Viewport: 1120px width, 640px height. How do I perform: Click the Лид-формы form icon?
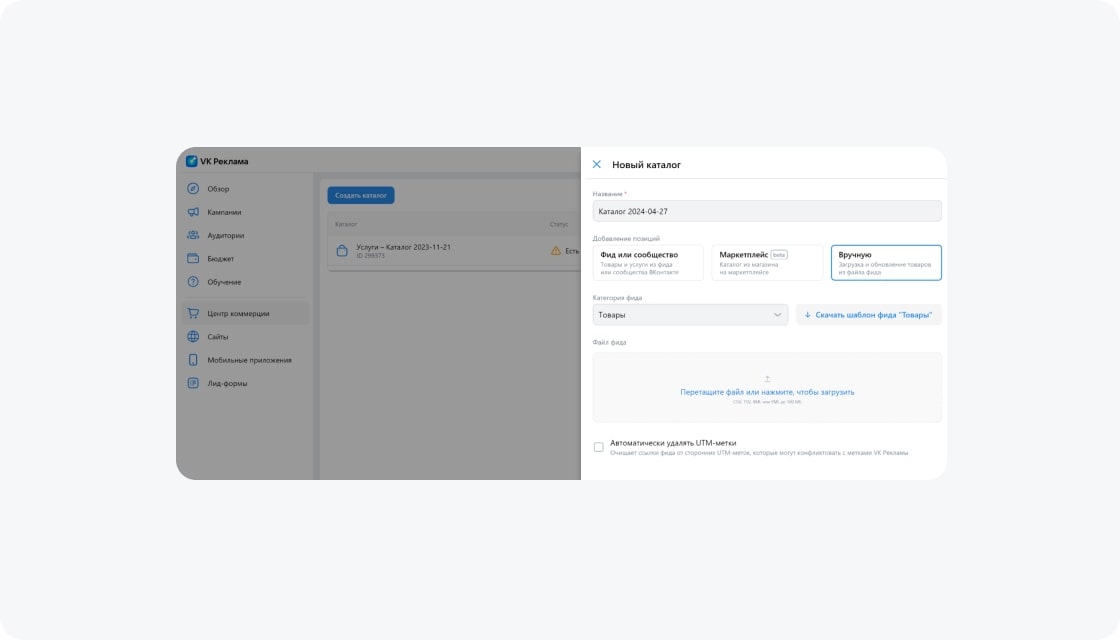[193, 383]
